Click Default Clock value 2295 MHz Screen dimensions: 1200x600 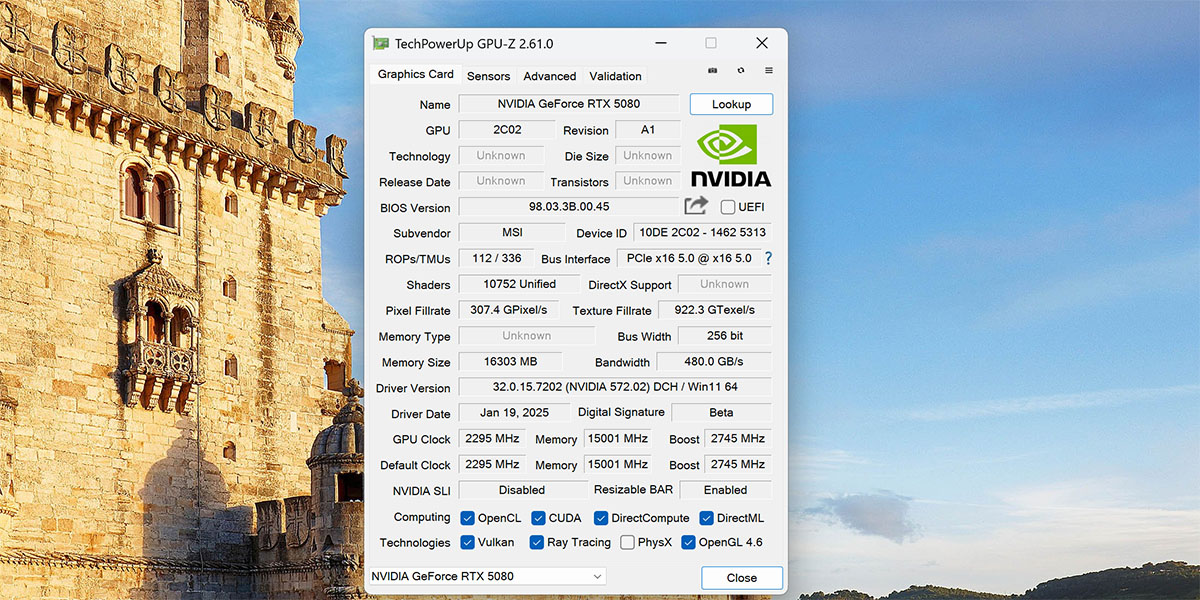492,465
